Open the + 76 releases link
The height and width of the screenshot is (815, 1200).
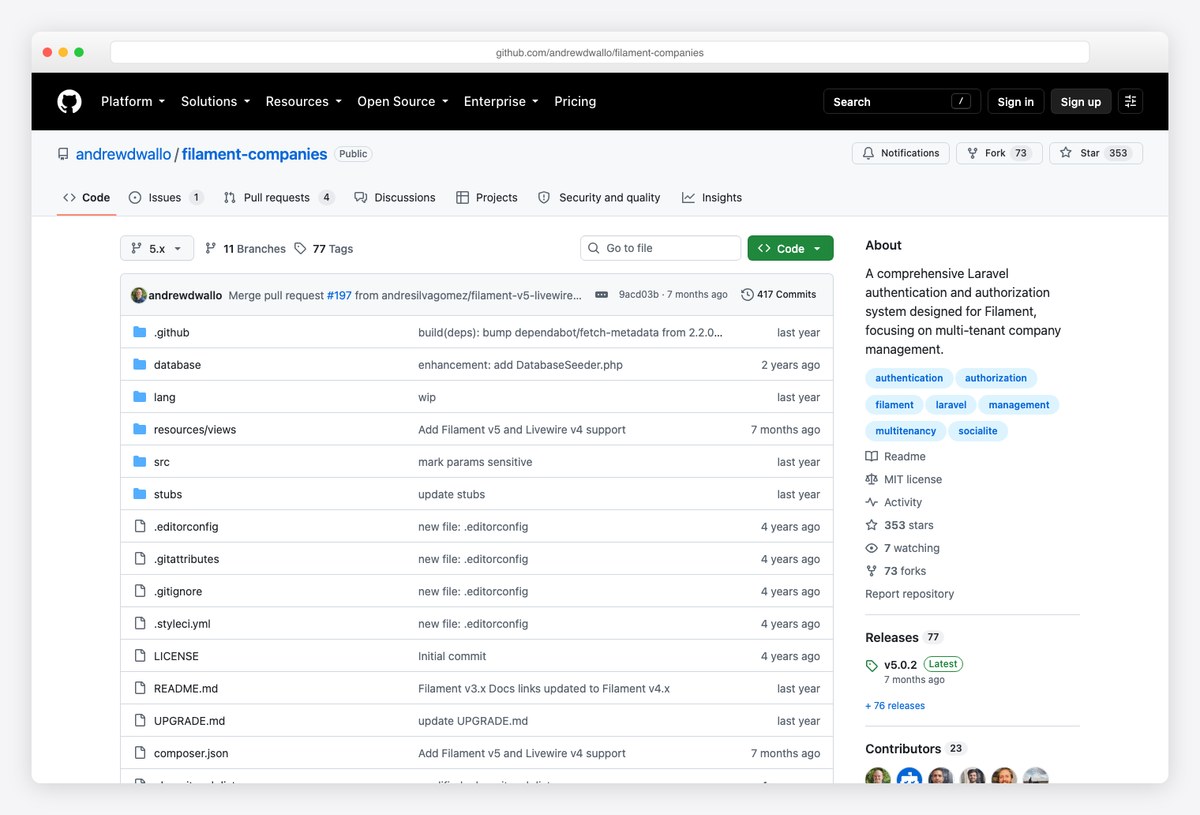[895, 706]
